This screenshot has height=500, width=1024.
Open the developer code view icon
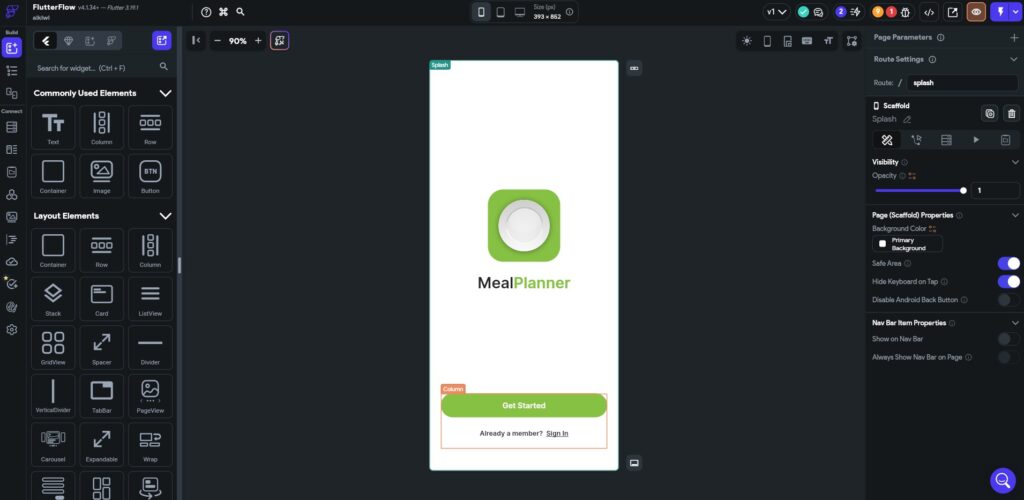pyautogui.click(x=929, y=12)
